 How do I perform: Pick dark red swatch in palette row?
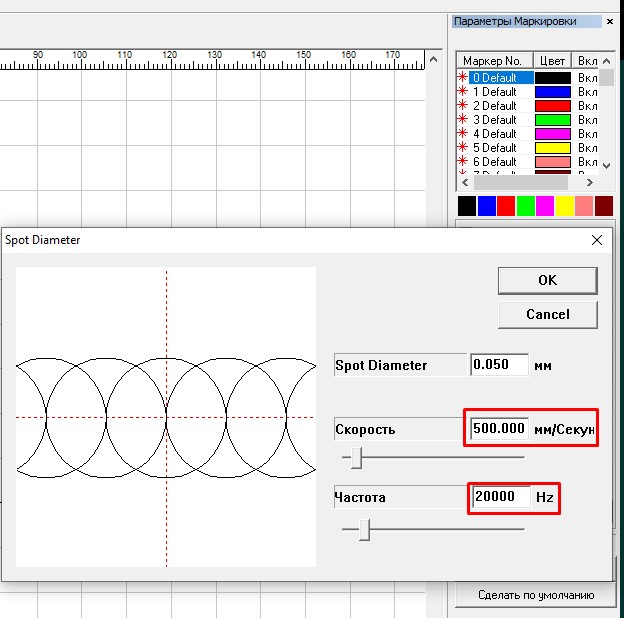coord(603,206)
